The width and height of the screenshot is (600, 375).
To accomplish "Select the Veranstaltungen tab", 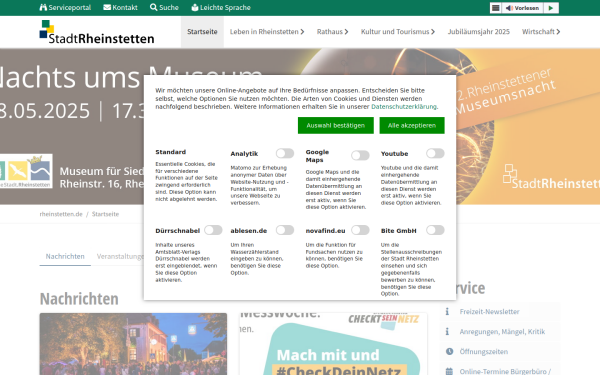I will [x=120, y=256].
